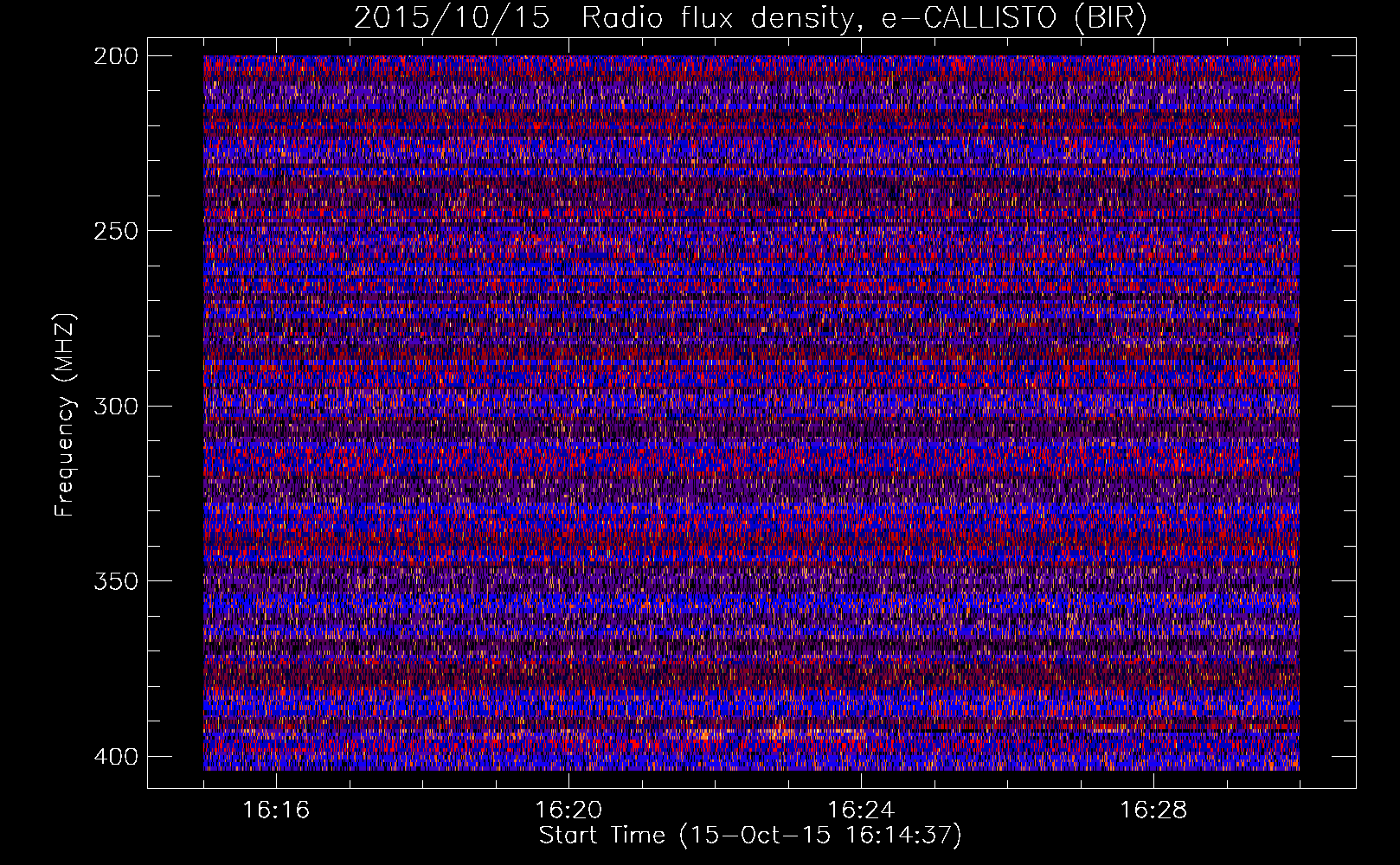The image size is (1400, 865).
Task: Select the 250 frequency tick label
Action: click(115, 231)
